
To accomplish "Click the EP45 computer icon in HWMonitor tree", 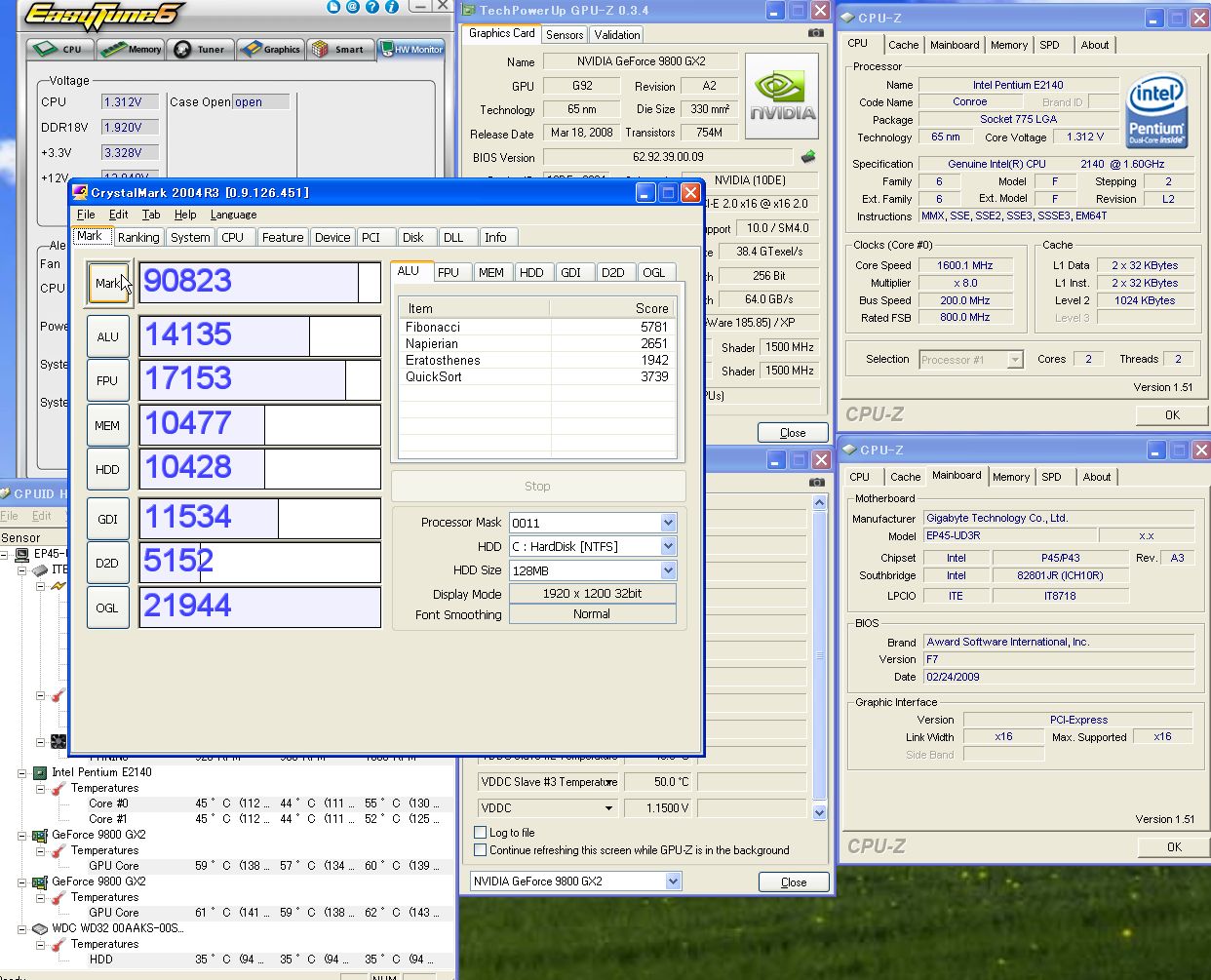I will (x=22, y=554).
